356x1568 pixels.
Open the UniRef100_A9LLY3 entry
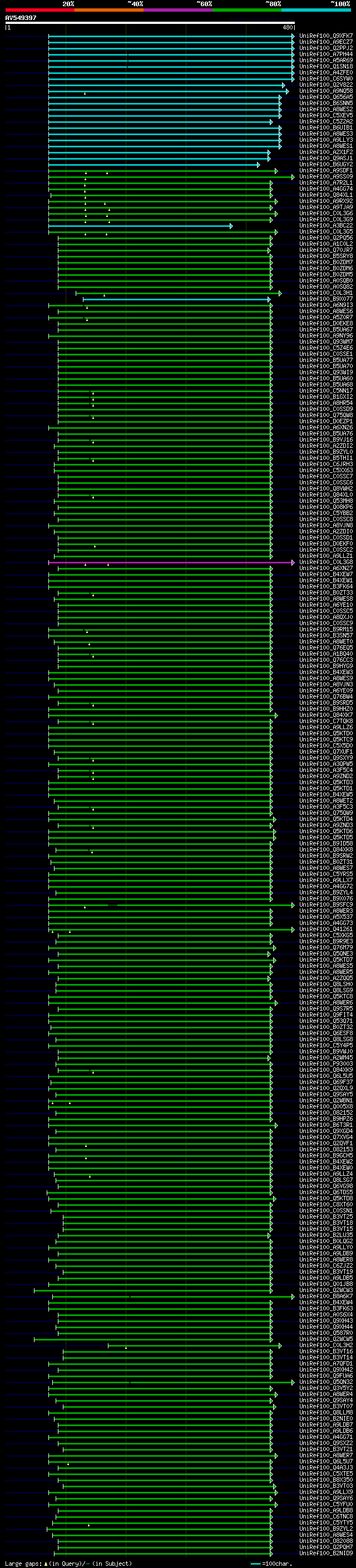pos(325,141)
